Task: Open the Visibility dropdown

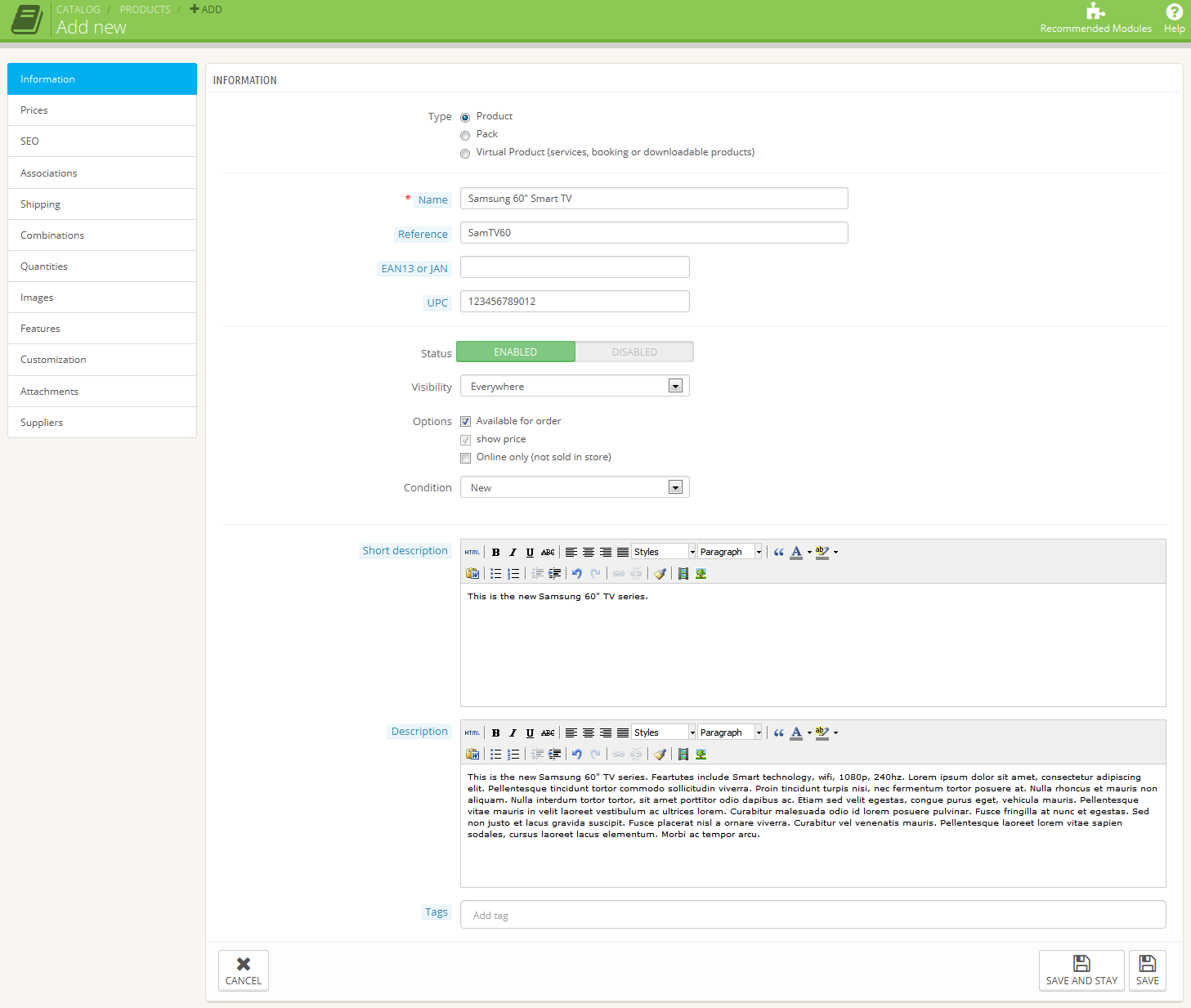Action: click(x=575, y=387)
